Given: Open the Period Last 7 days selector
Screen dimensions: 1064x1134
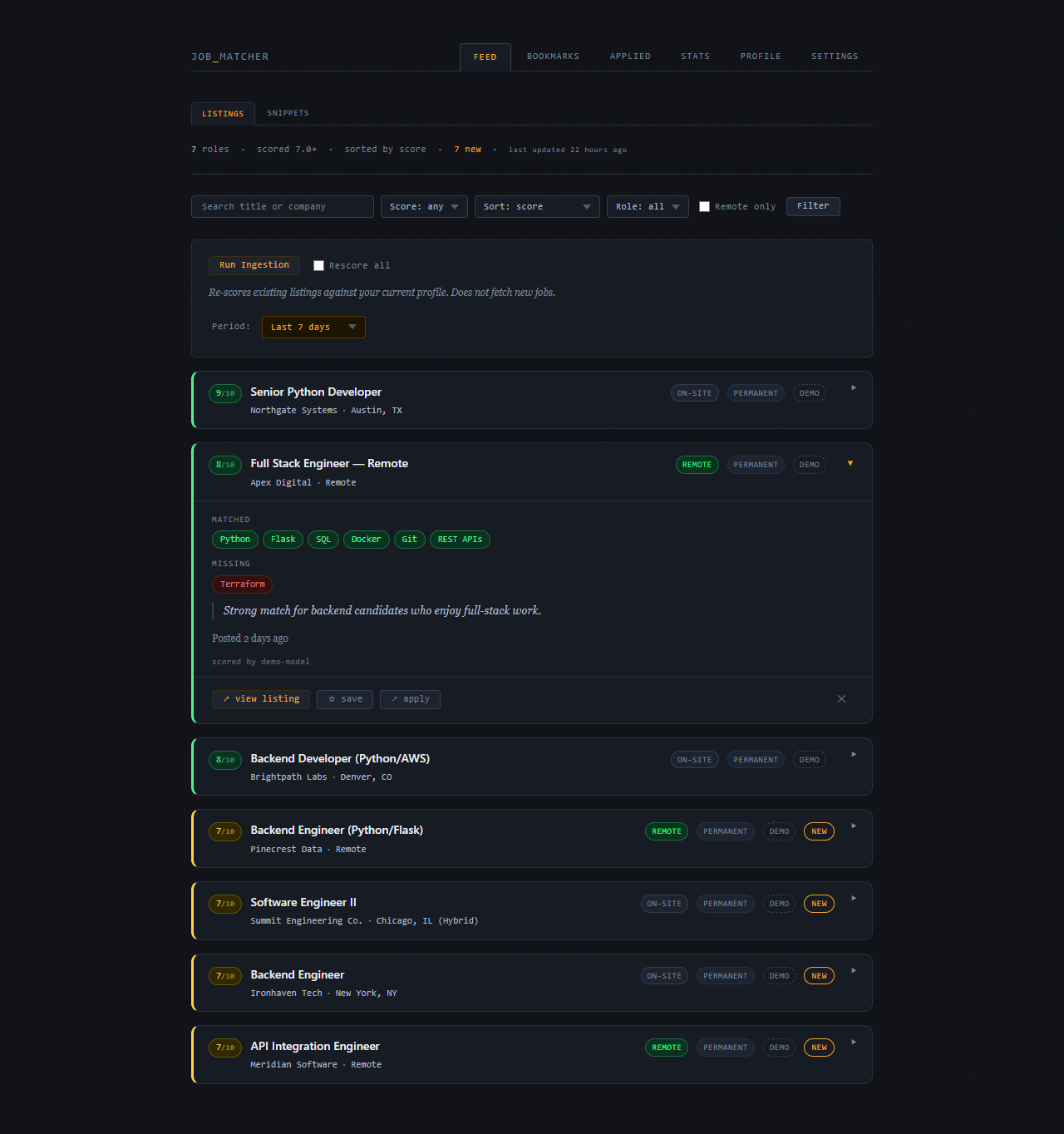Looking at the screenshot, I should pyautogui.click(x=313, y=327).
